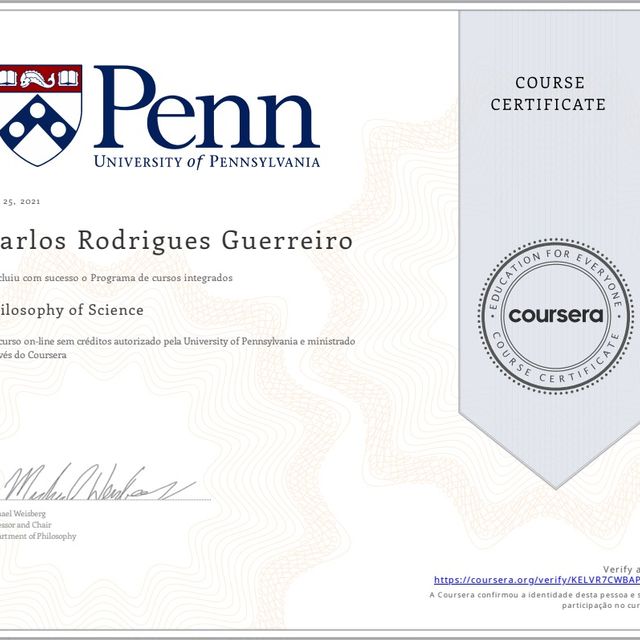This screenshot has height=640, width=640.
Task: Click the 'vés do Coursera' line
Action: (x=33, y=355)
